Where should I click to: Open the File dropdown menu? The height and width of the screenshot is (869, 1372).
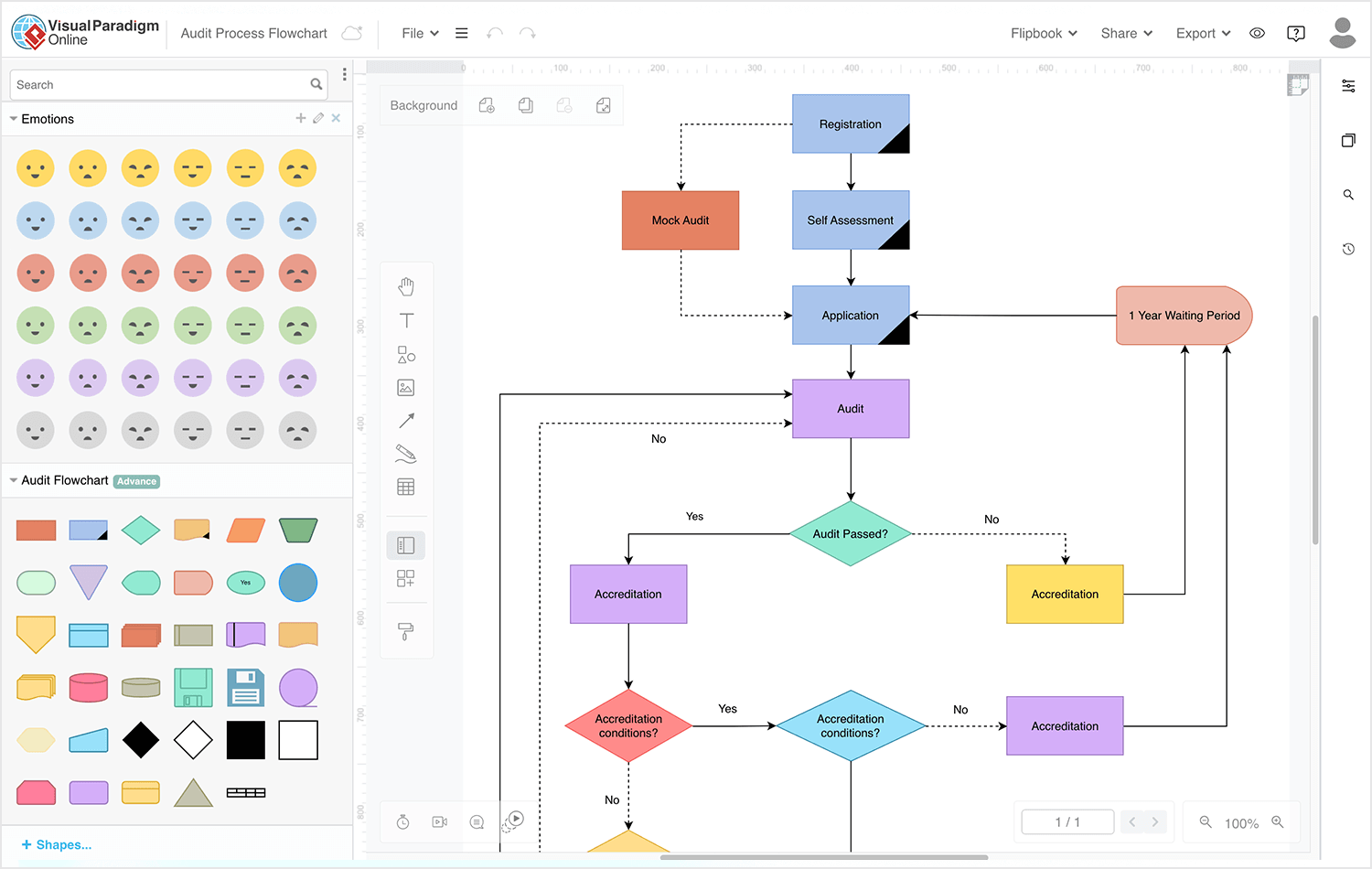click(x=421, y=33)
